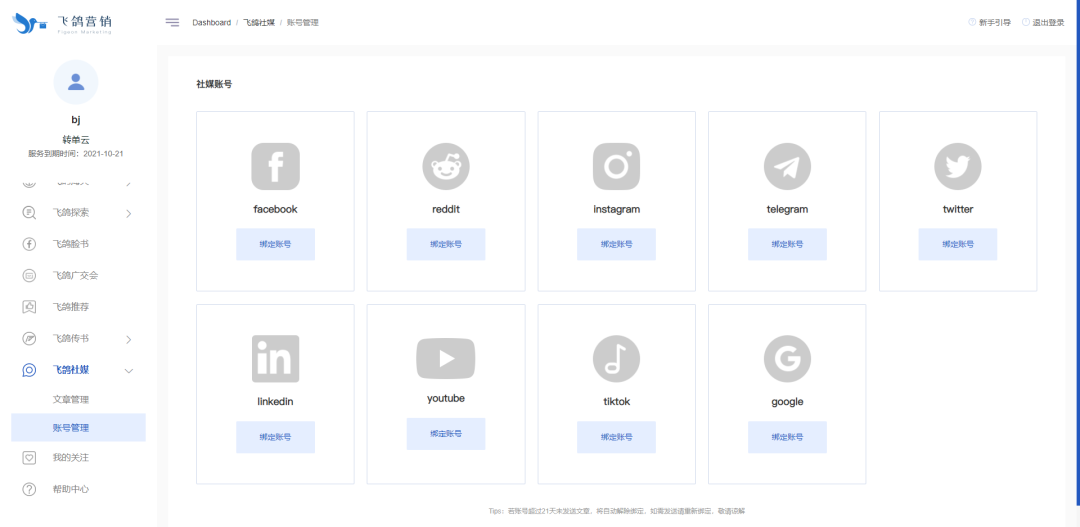
Task: Click the 我的关注 heart icon
Action: (29, 457)
